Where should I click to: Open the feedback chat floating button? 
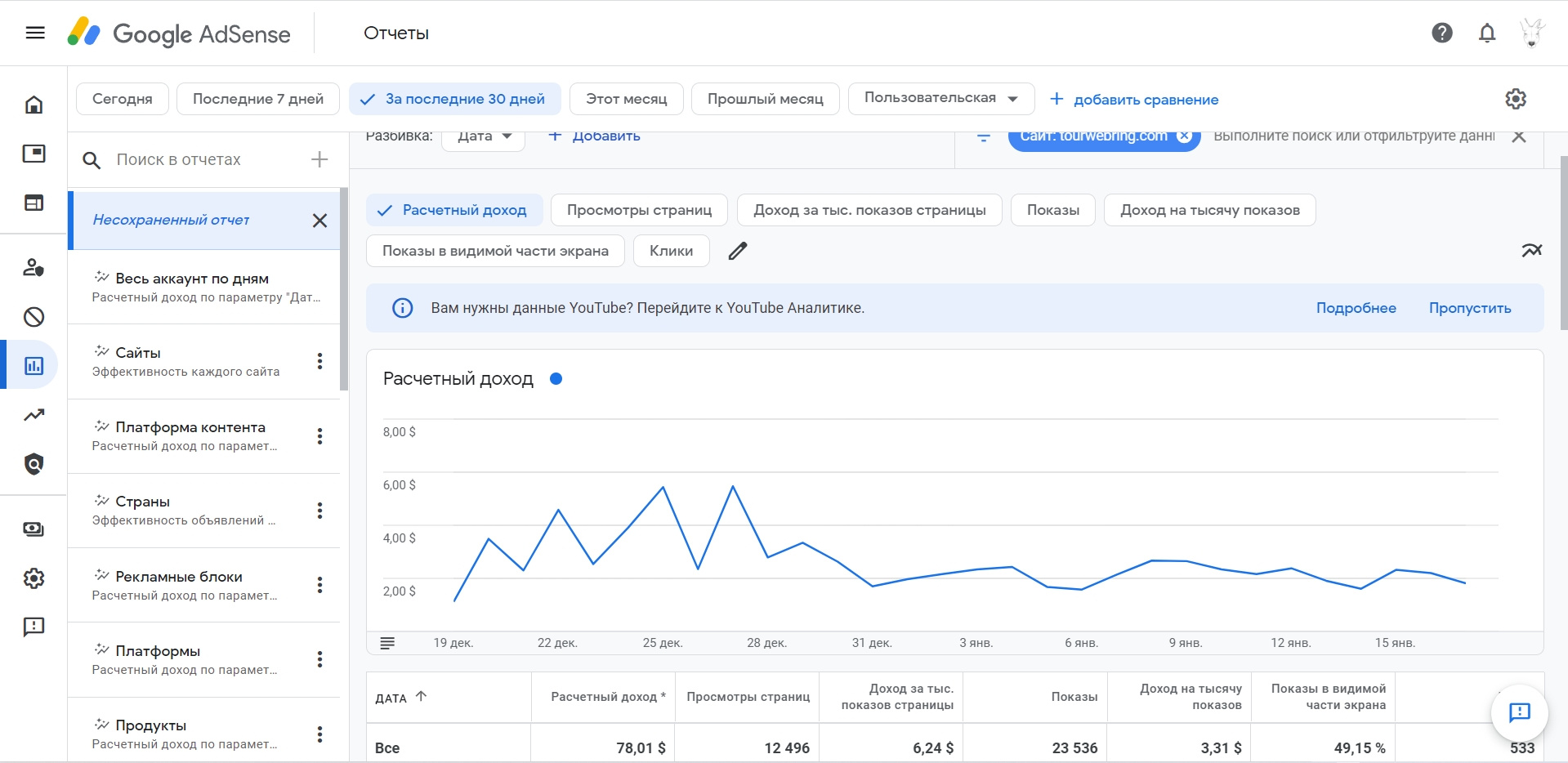click(1519, 712)
